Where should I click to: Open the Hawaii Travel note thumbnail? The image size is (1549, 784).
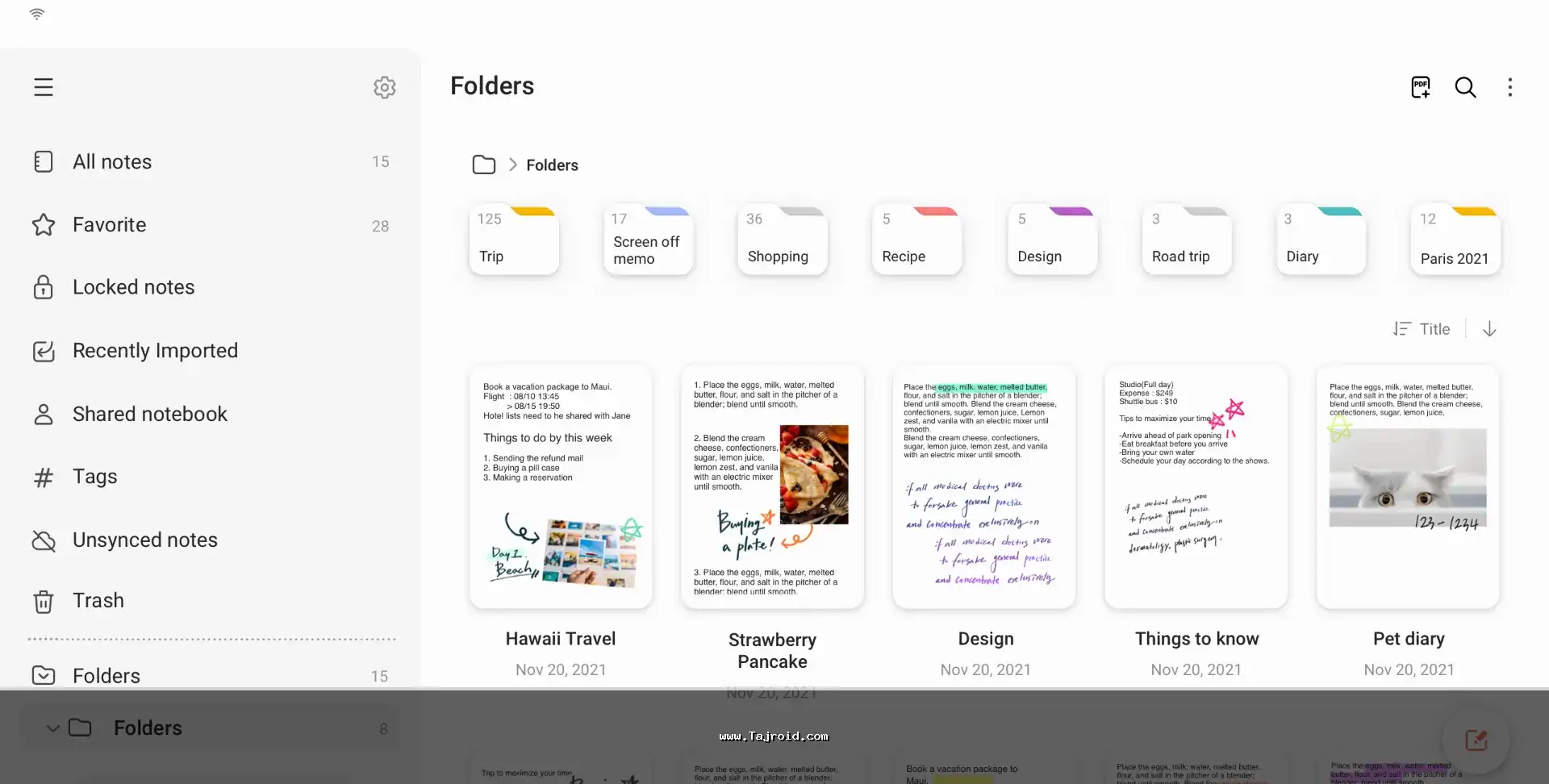click(561, 486)
